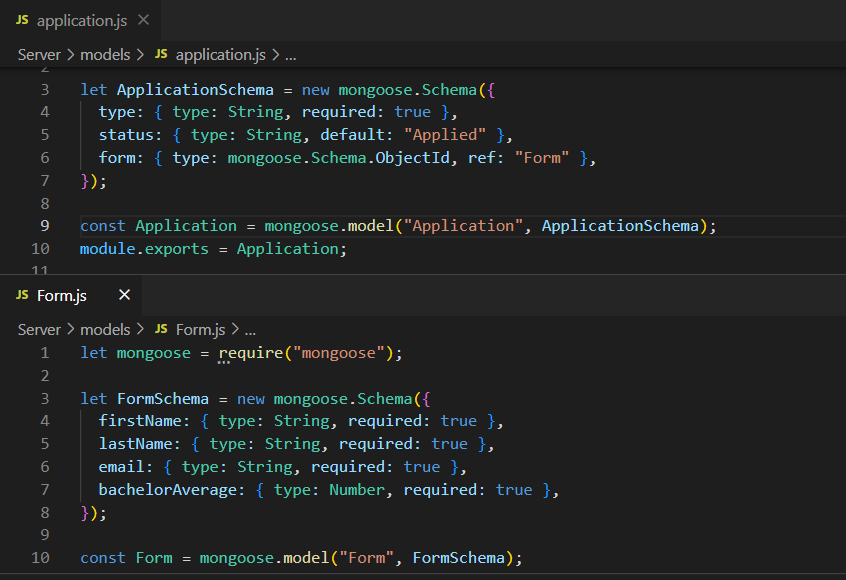Image resolution: width=846 pixels, height=580 pixels.
Task: Place cursor on module.exports line
Action: click(x=212, y=249)
